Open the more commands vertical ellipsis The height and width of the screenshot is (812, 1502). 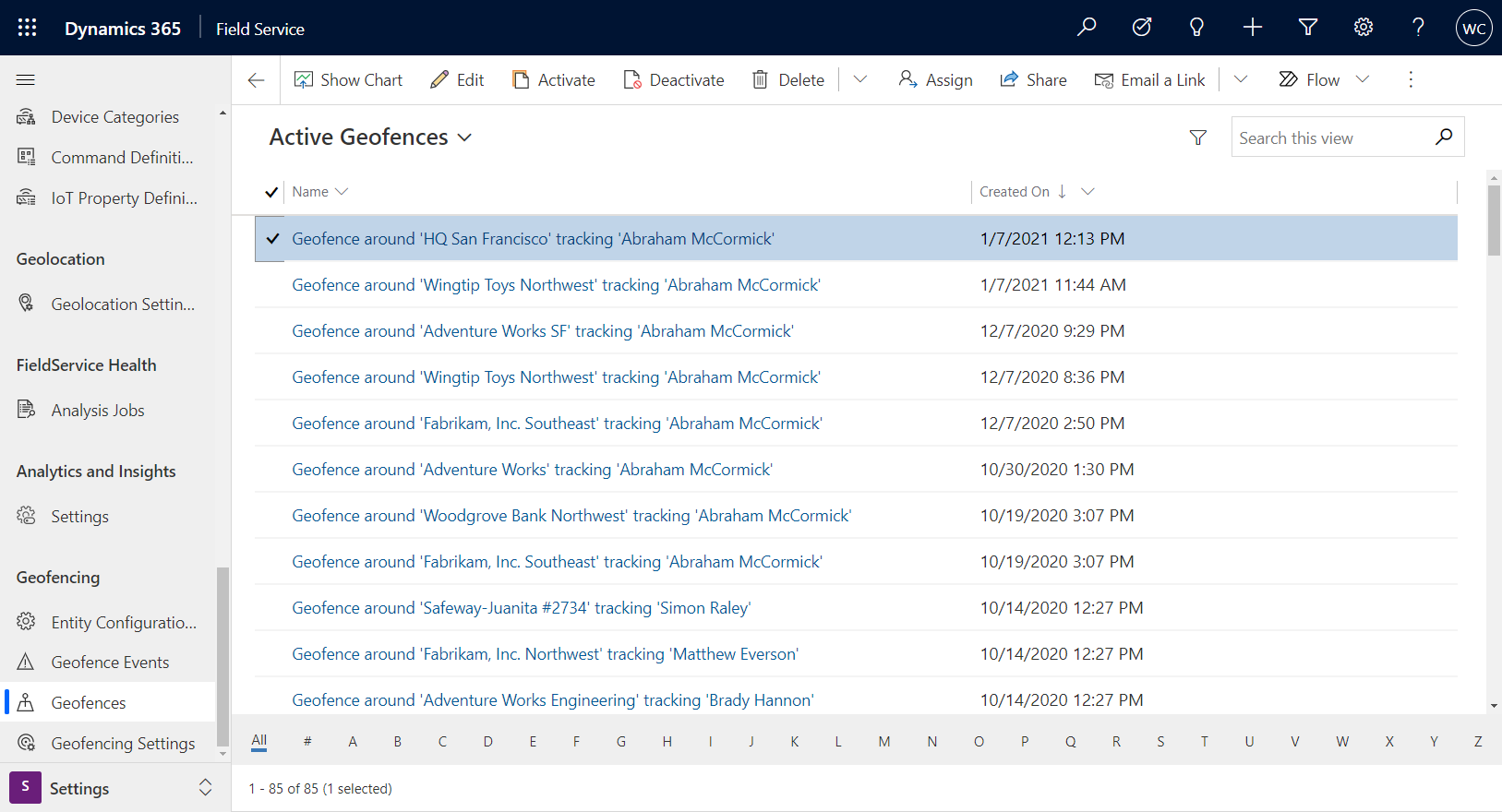[1411, 80]
